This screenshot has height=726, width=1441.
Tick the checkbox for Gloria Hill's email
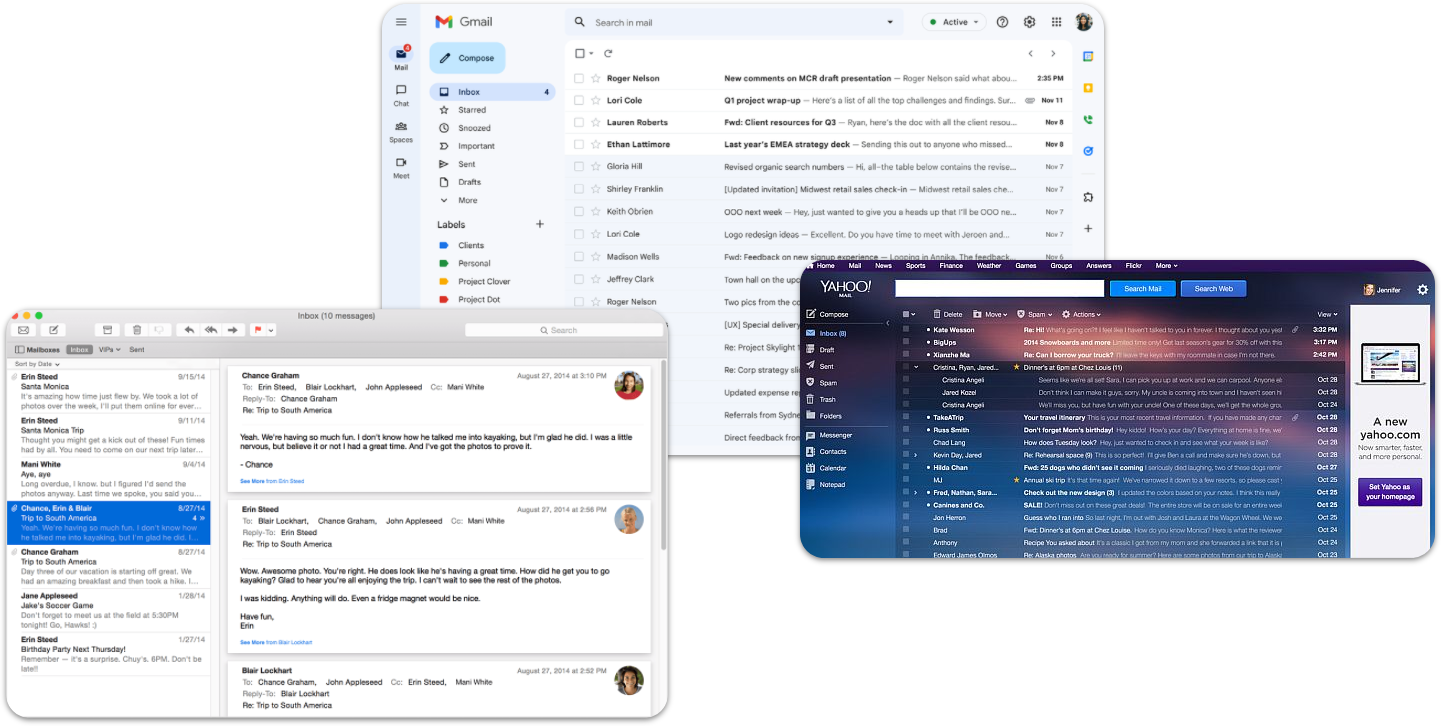pos(579,166)
